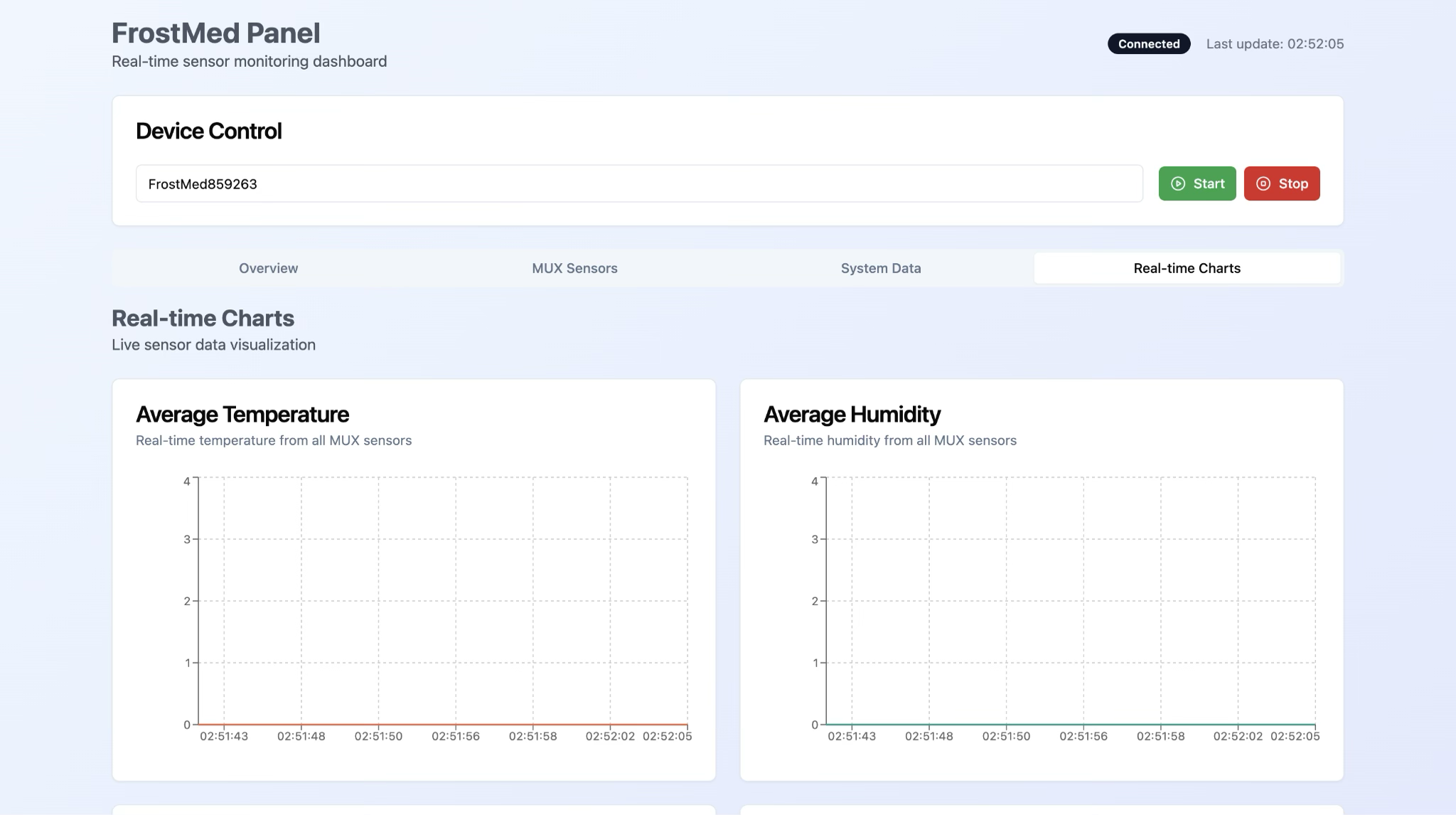The width and height of the screenshot is (1456, 815).
Task: Click the Average Temperature chart title
Action: 242,415
